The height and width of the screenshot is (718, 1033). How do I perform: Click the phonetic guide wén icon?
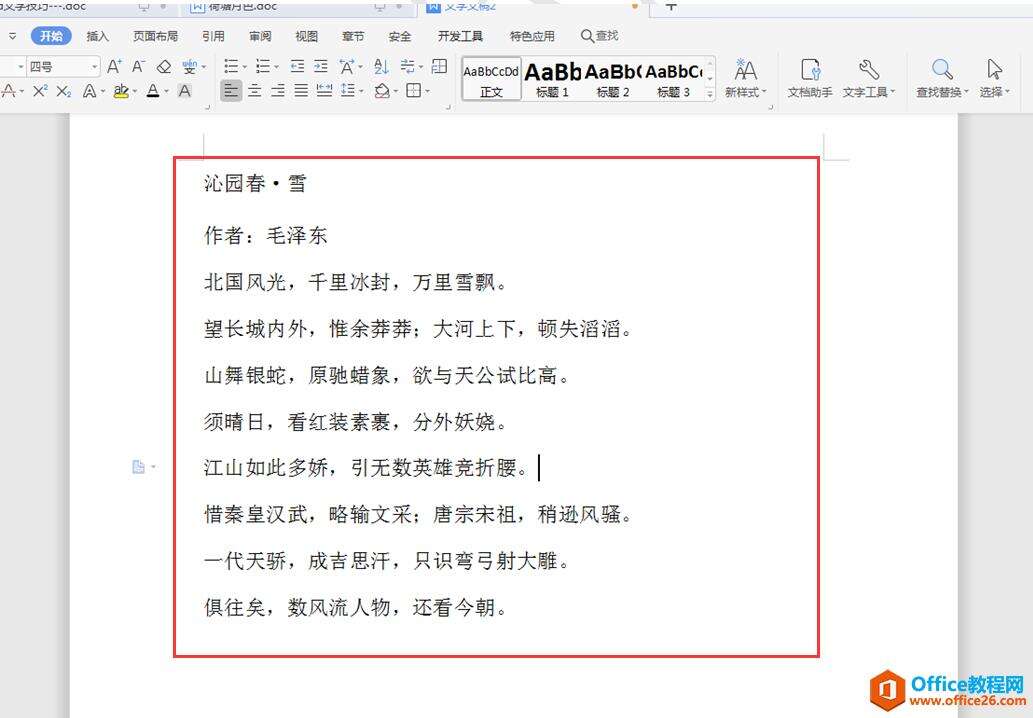pyautogui.click(x=189, y=67)
